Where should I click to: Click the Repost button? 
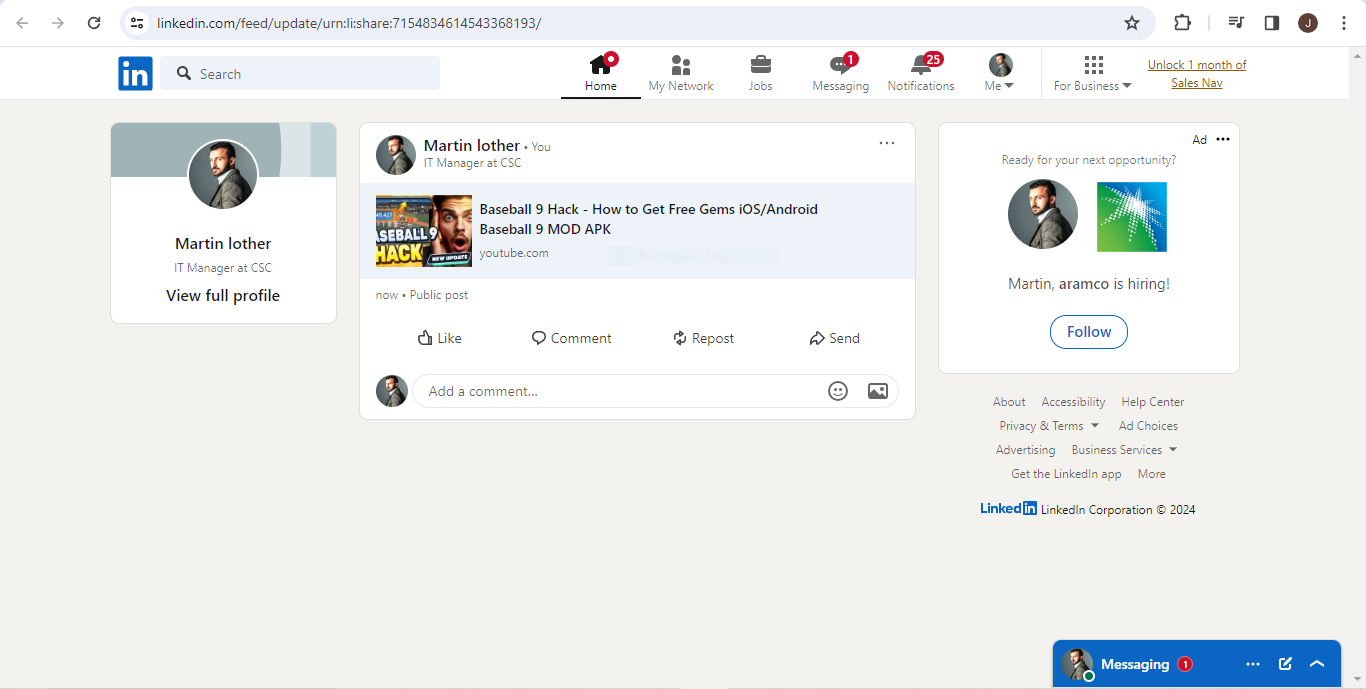[x=704, y=338]
